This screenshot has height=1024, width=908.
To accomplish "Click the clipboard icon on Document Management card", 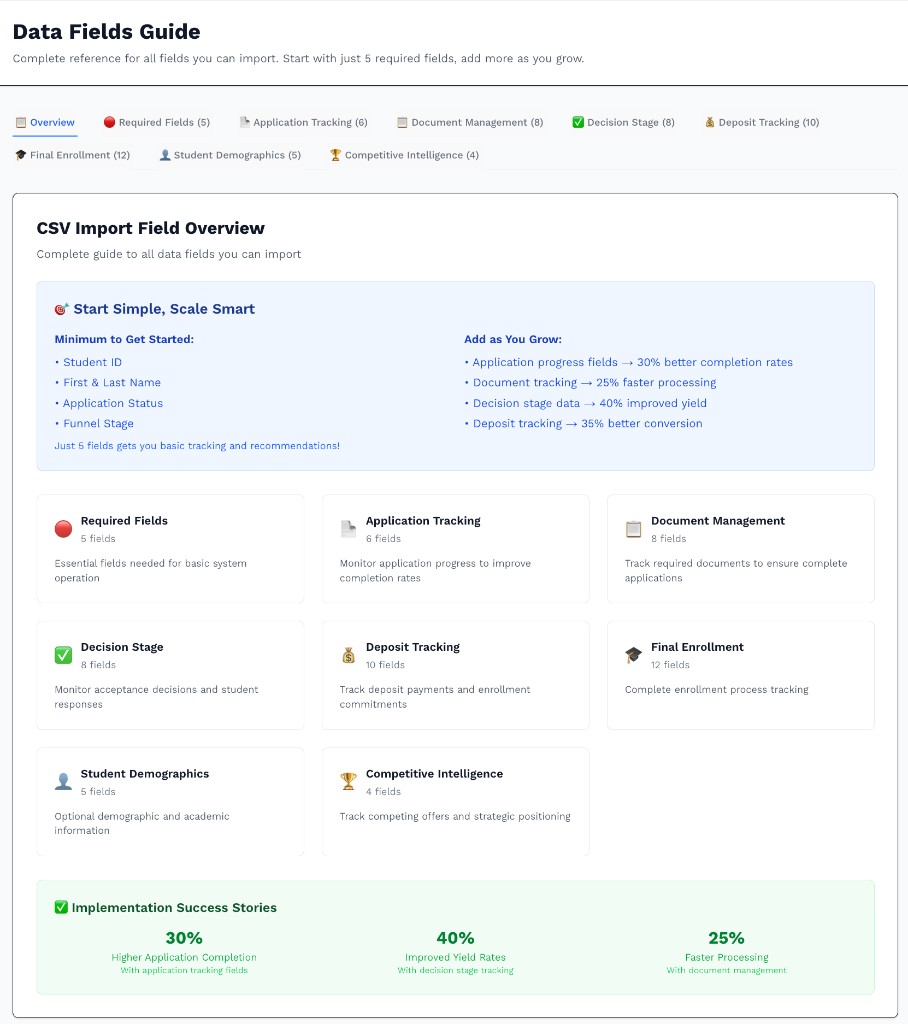I will [x=634, y=529].
